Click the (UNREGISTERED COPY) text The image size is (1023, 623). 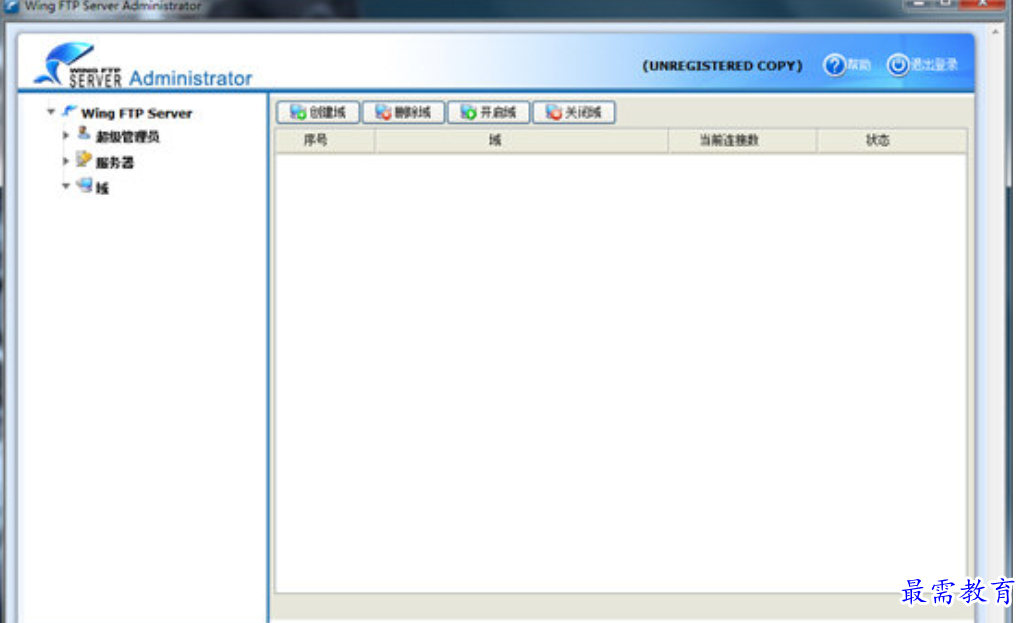coord(722,66)
